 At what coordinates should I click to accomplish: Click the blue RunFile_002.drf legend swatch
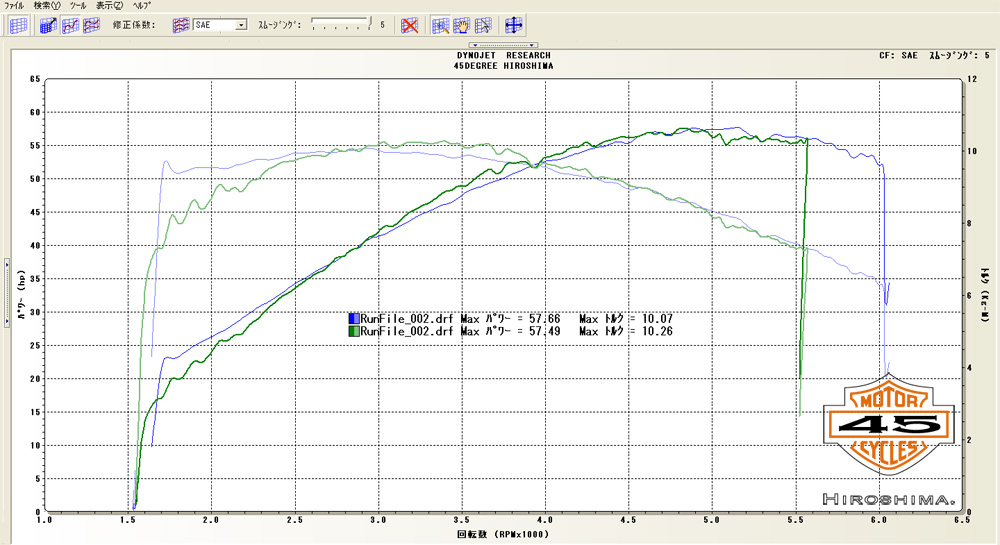pyautogui.click(x=354, y=318)
